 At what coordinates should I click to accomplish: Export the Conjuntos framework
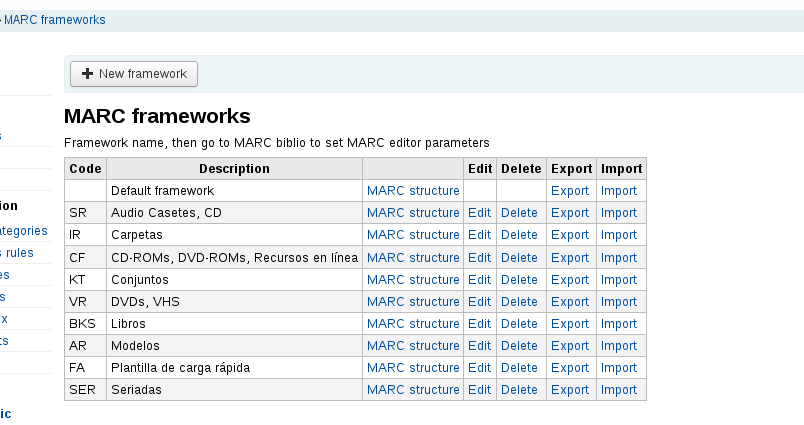570,279
